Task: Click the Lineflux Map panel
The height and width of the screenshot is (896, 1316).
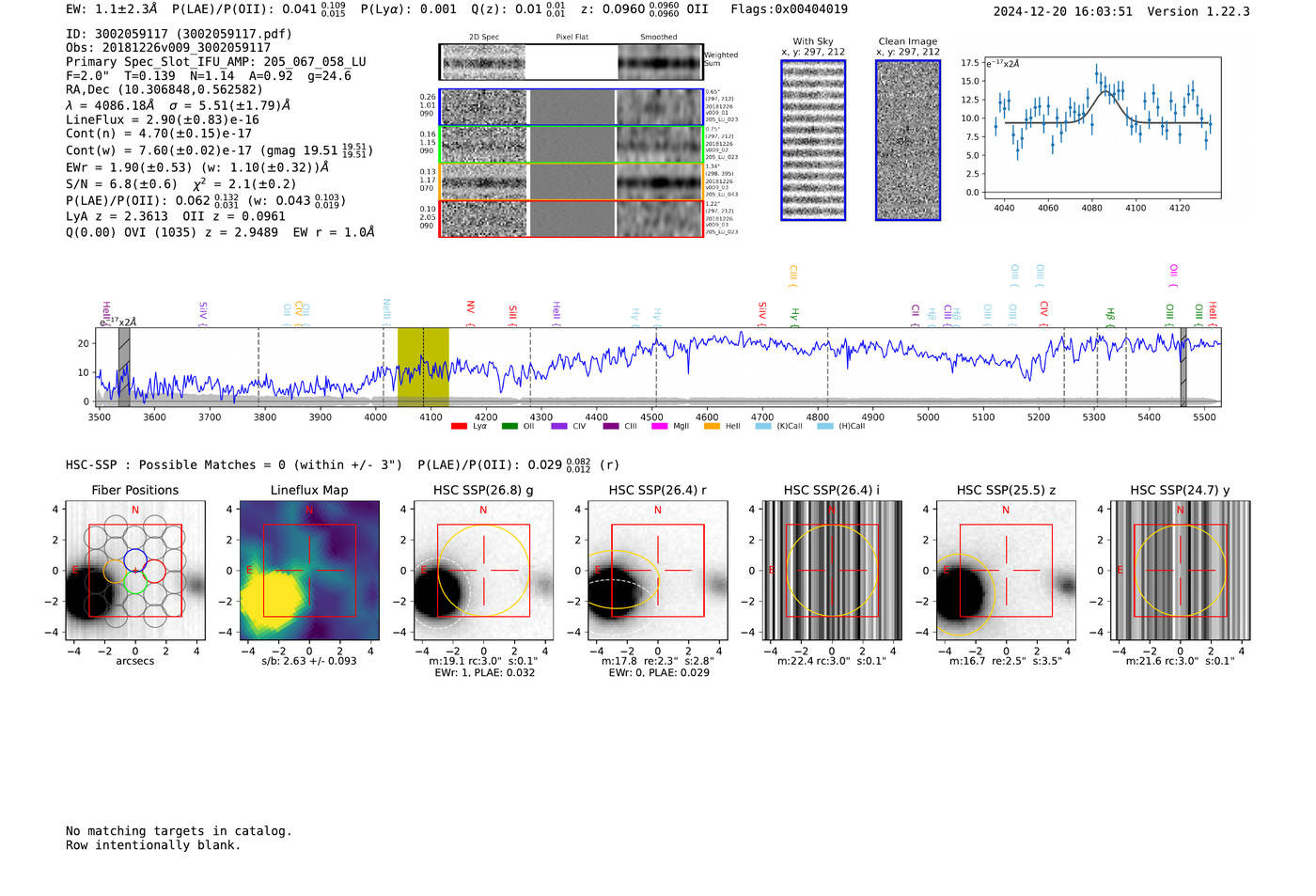Action: coord(309,571)
